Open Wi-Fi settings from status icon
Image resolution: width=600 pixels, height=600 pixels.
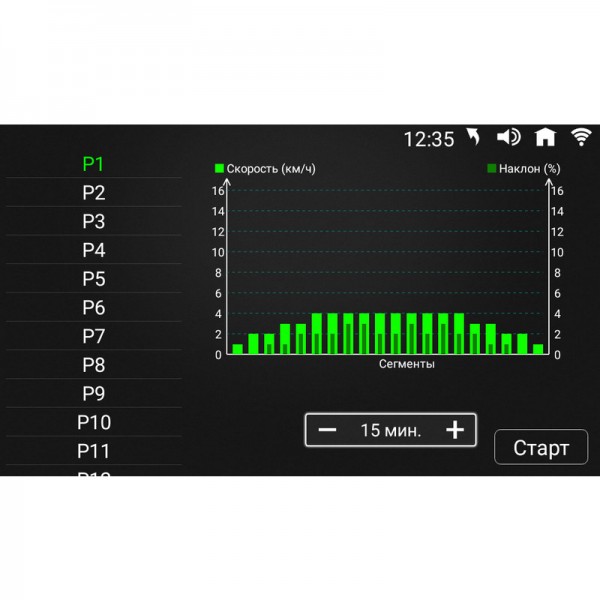[x=580, y=138]
